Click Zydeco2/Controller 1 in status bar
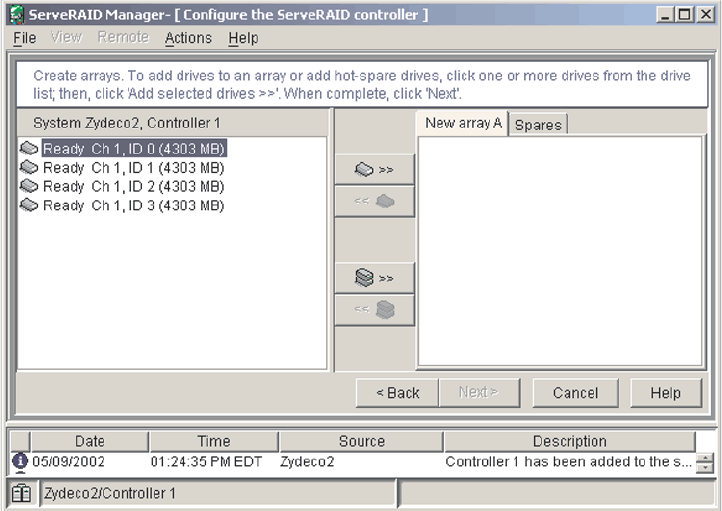 (110, 493)
